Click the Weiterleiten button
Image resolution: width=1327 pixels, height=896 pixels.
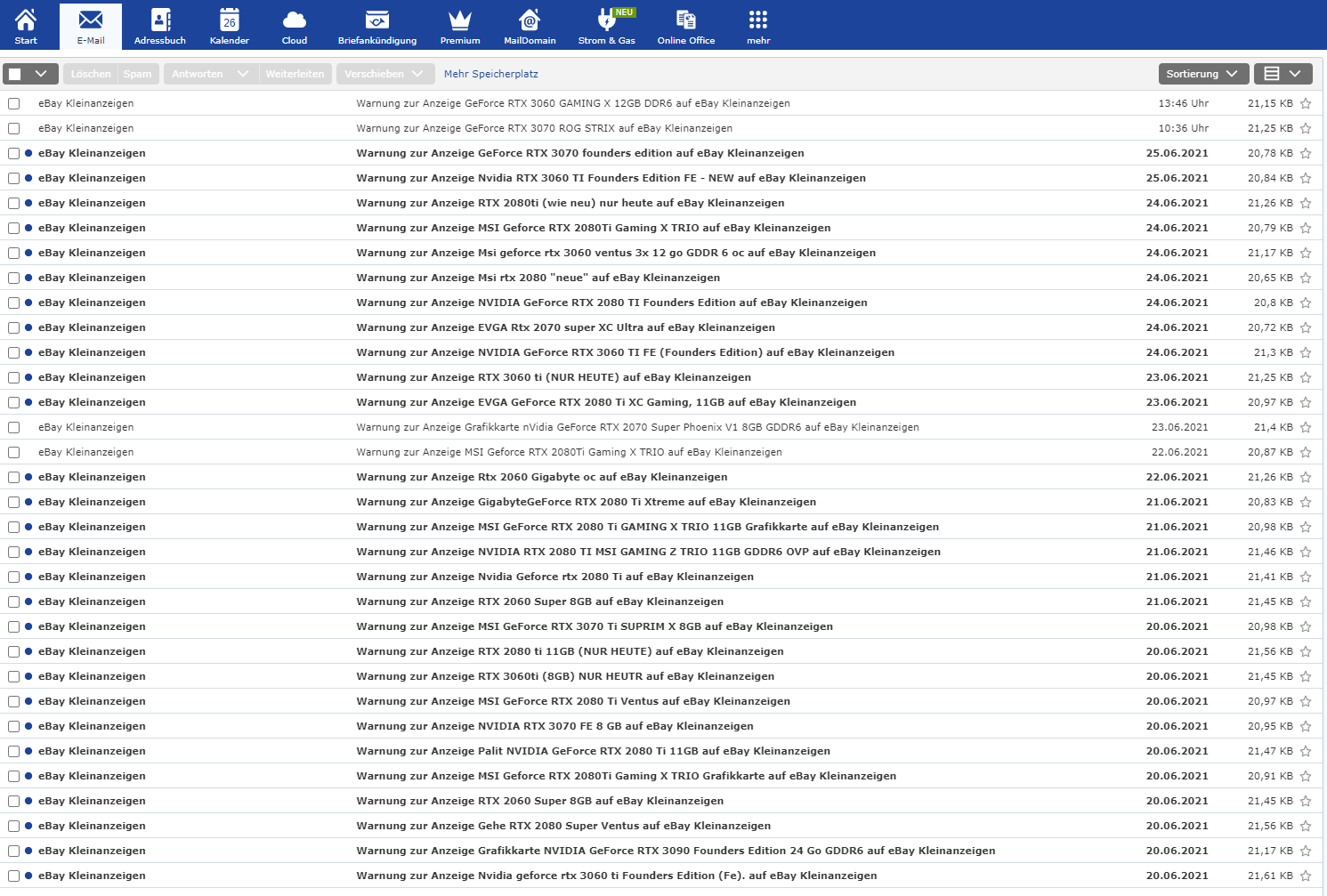click(x=295, y=74)
